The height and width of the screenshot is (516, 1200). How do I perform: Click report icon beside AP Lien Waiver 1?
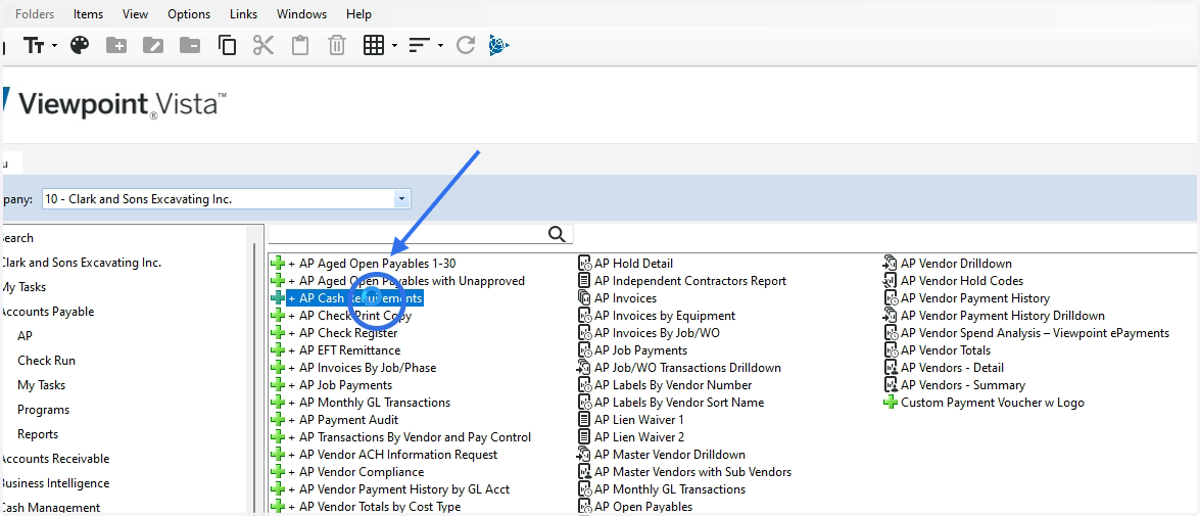585,420
